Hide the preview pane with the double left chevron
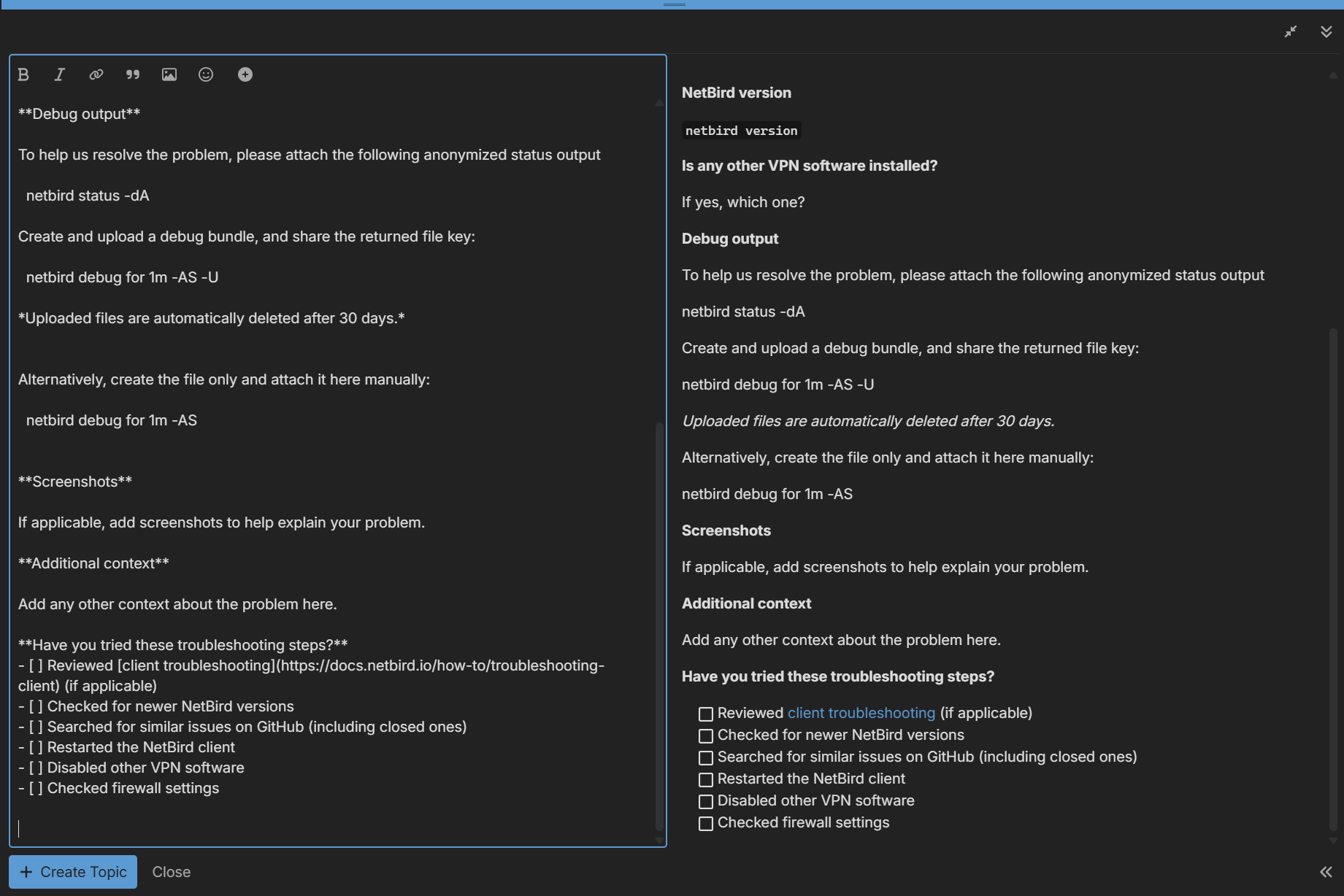The image size is (1344, 896). 1326,872
